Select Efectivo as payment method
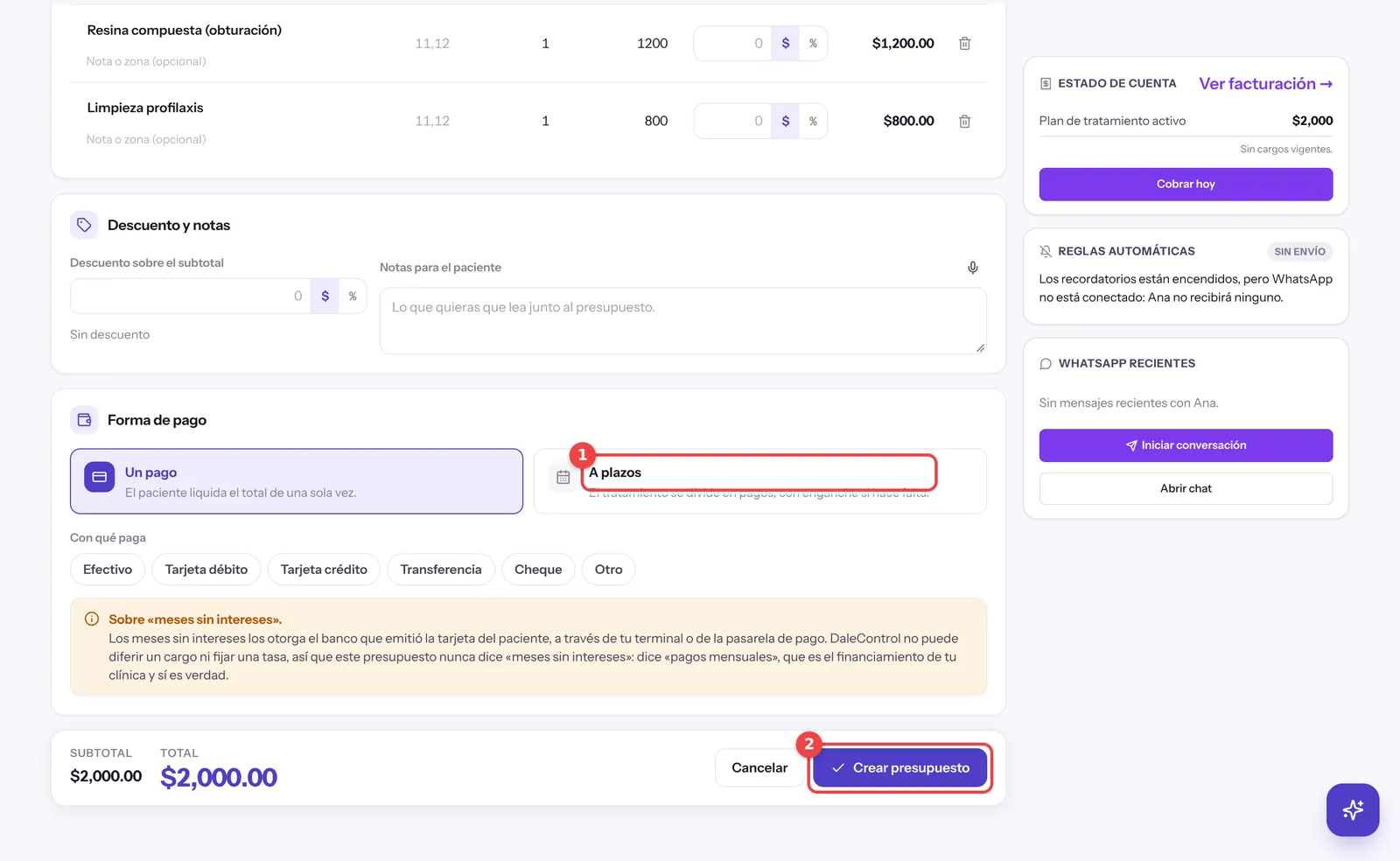 pos(108,570)
